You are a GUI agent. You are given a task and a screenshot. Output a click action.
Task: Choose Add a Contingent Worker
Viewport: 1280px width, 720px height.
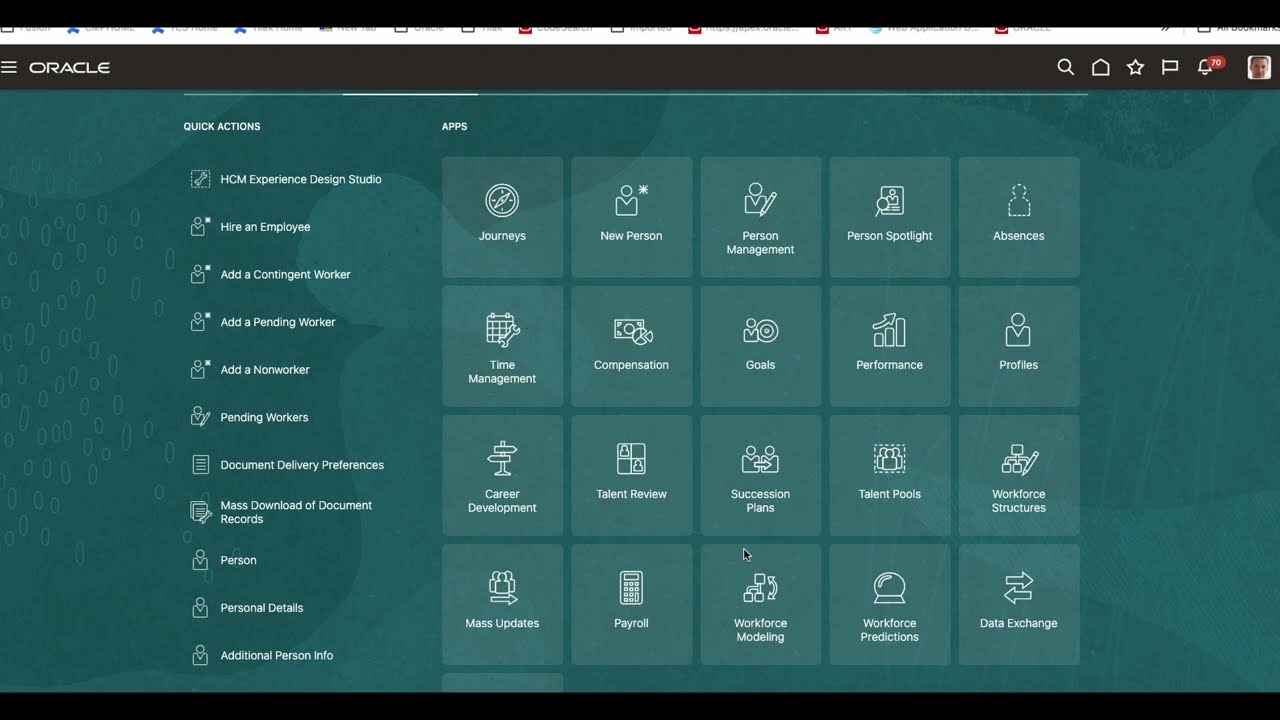pos(270,275)
